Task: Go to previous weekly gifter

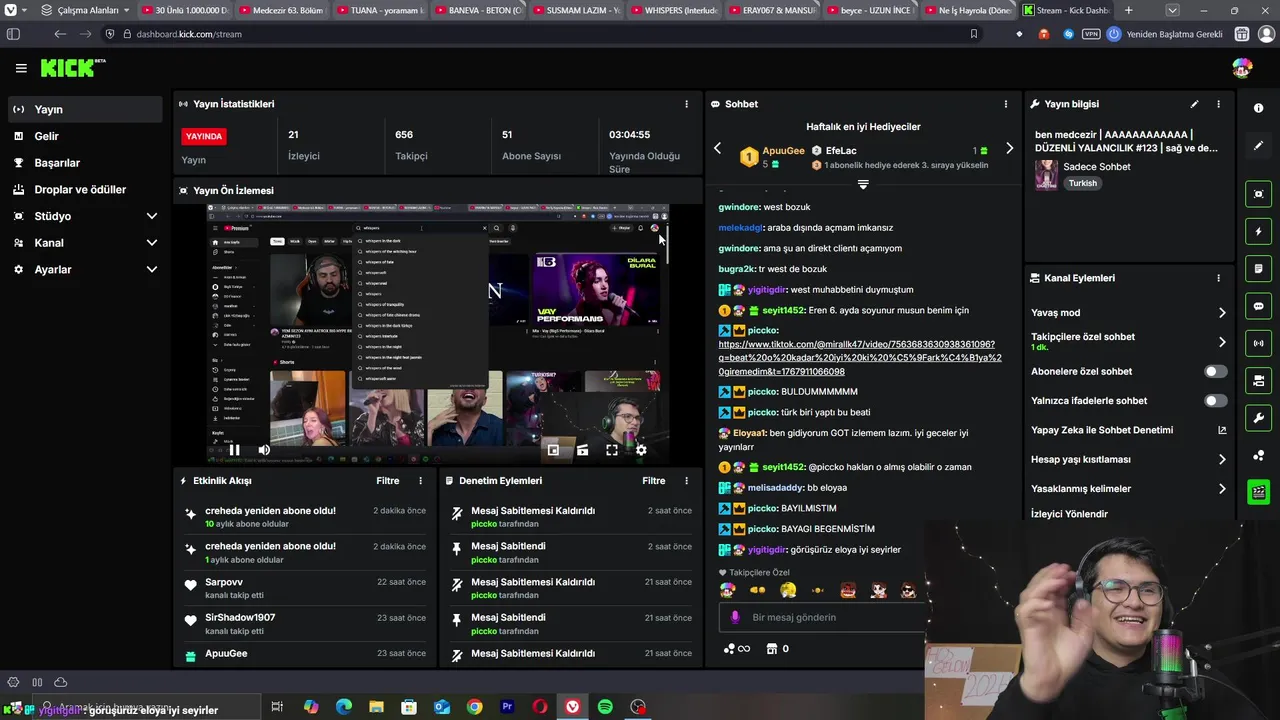Action: [717, 149]
